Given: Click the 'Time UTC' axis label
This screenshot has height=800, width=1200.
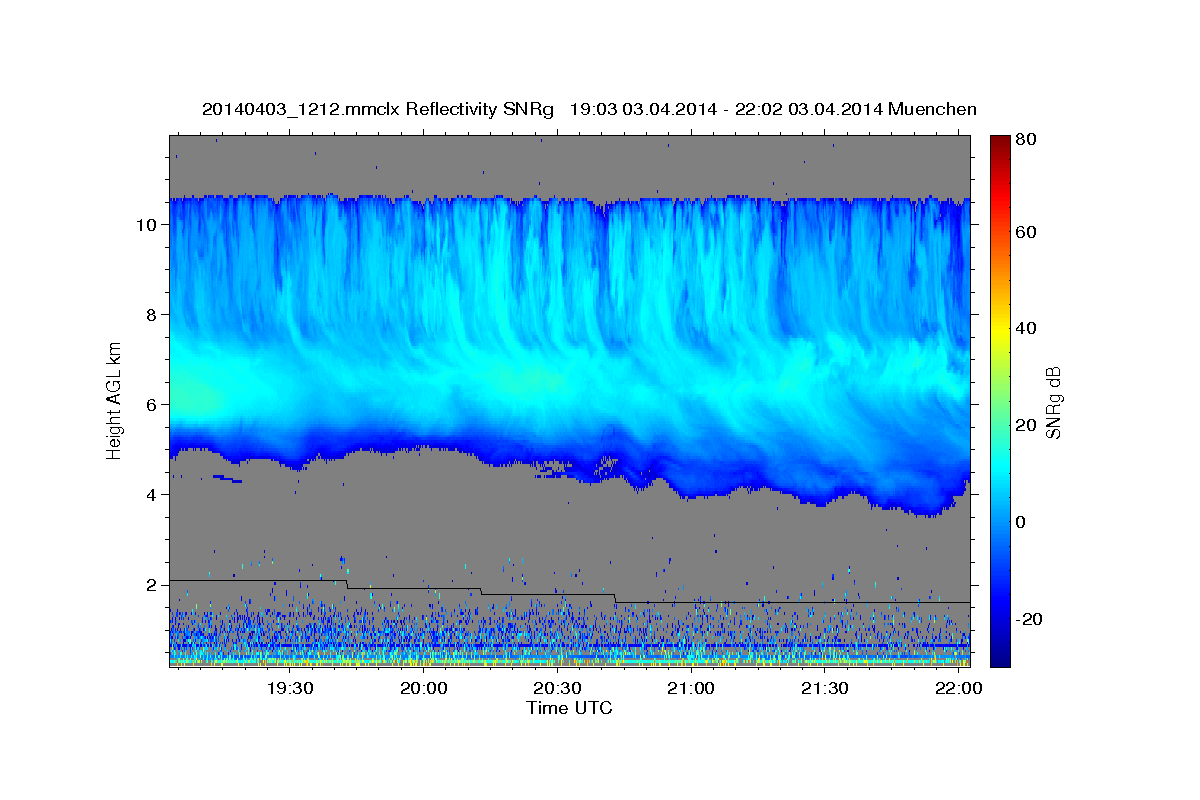Looking at the screenshot, I should (569, 708).
